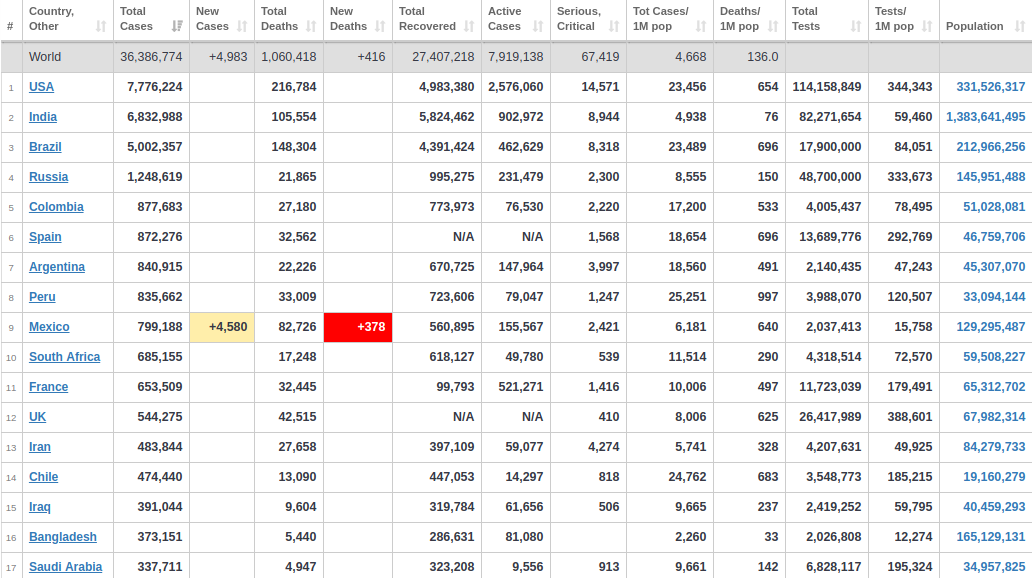This screenshot has height=578, width=1032.
Task: Open Russia population link 145,951,488
Action: pos(991,177)
